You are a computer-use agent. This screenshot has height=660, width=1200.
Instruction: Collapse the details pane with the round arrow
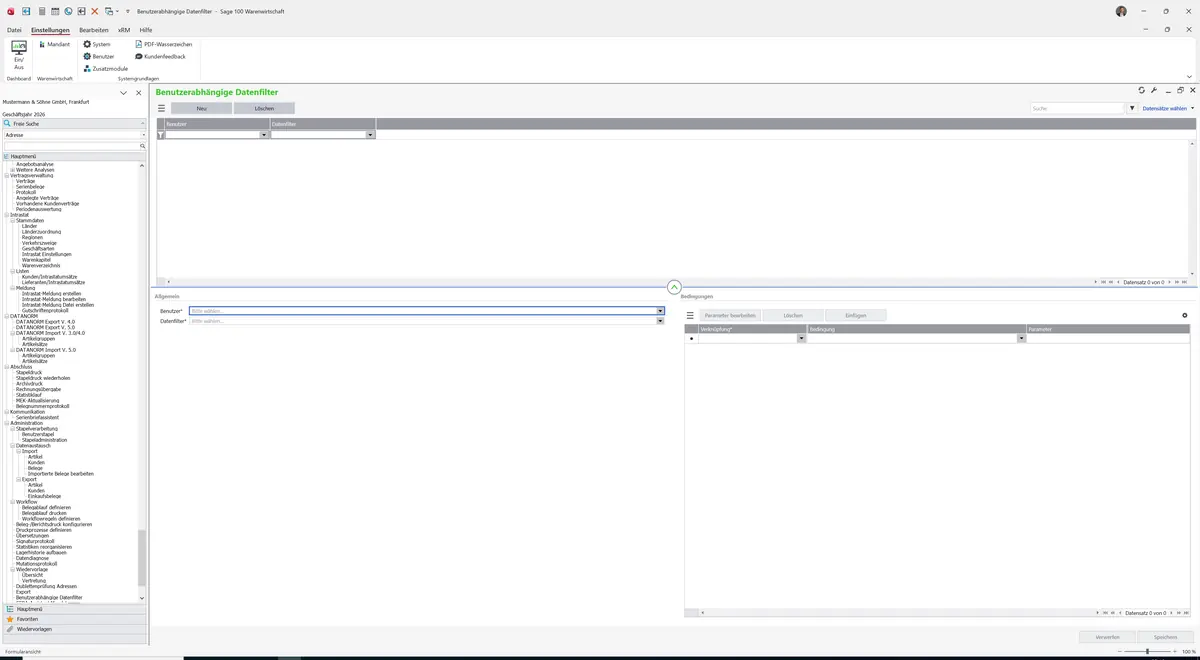tap(674, 287)
